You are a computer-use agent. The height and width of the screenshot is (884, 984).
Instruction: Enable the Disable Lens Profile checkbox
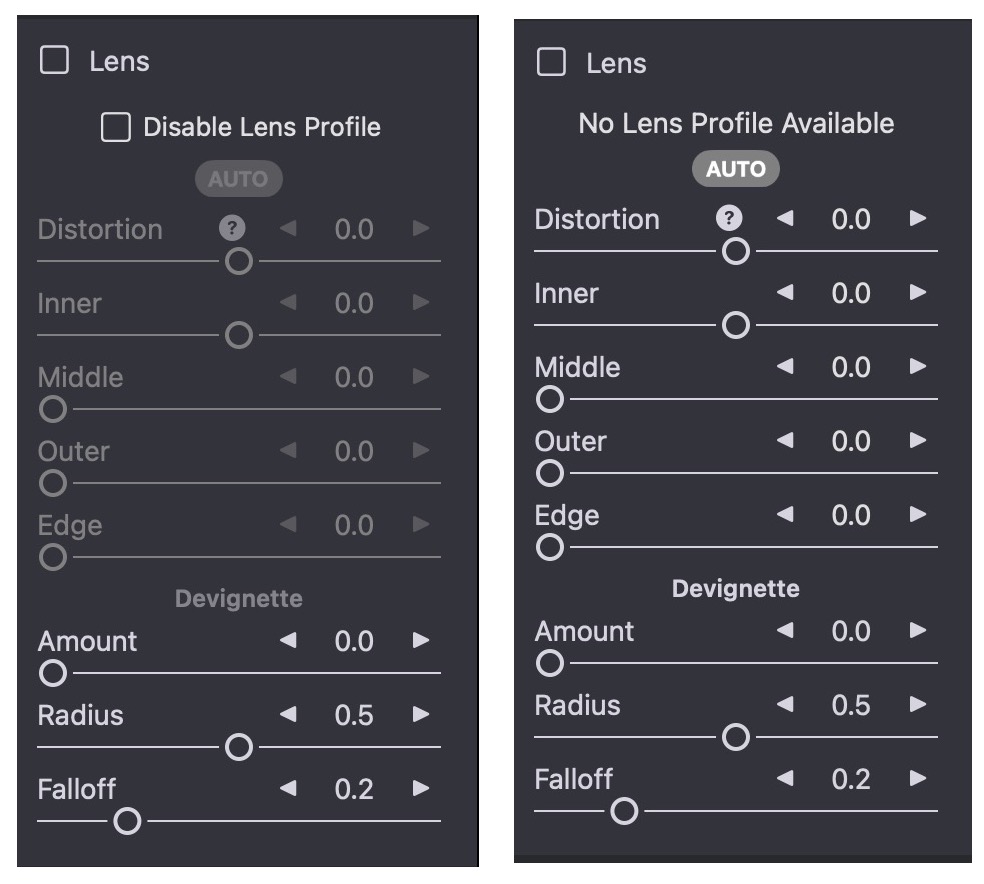pyautogui.click(x=116, y=127)
